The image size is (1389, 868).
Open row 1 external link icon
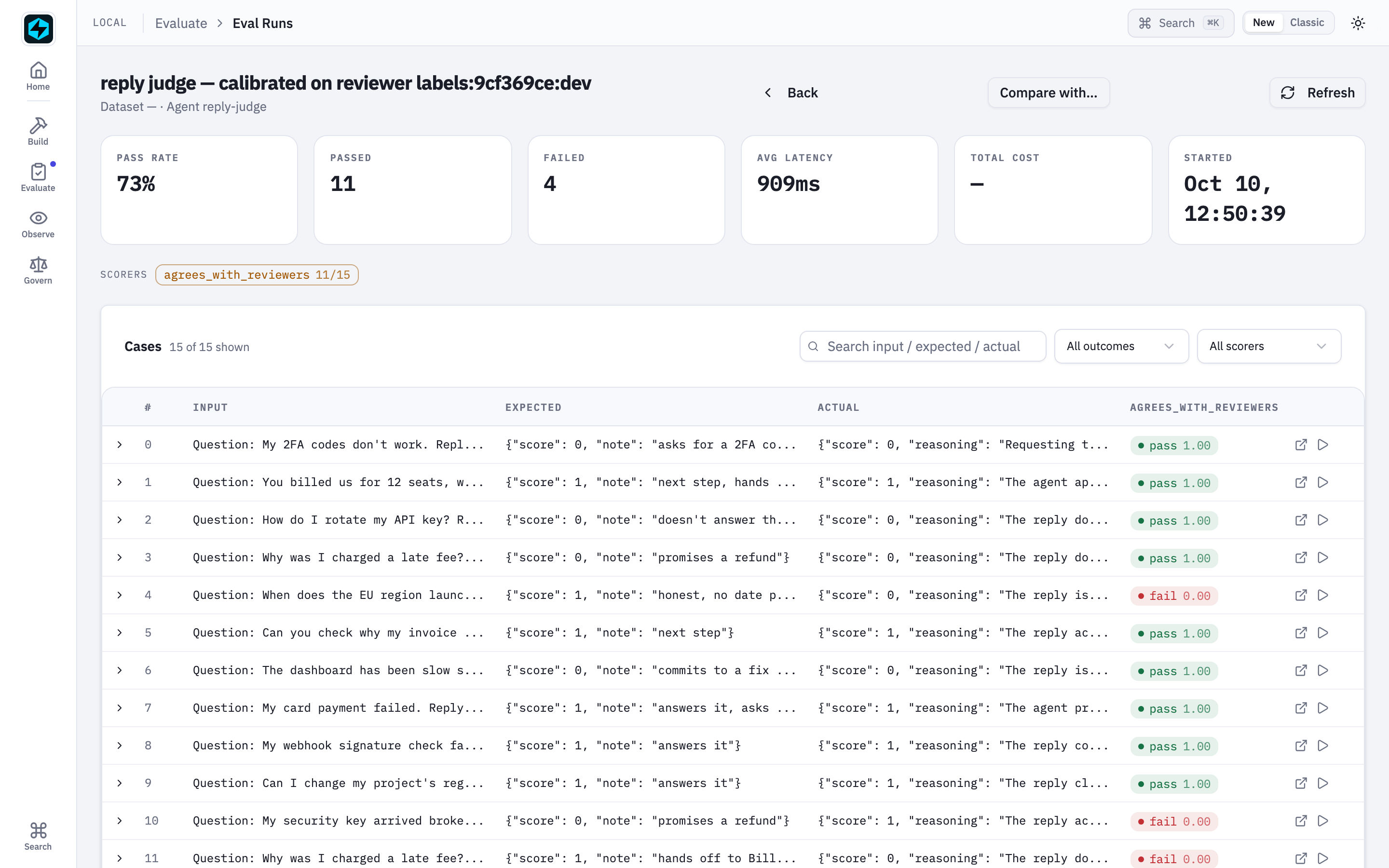click(1301, 482)
